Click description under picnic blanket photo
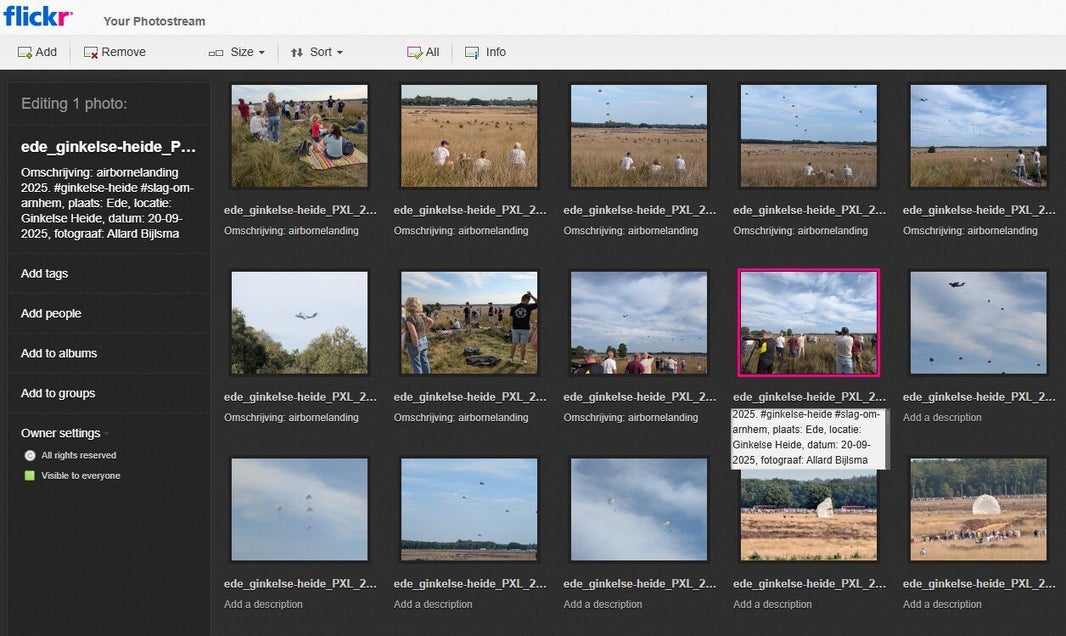This screenshot has width=1066, height=636. point(292,231)
